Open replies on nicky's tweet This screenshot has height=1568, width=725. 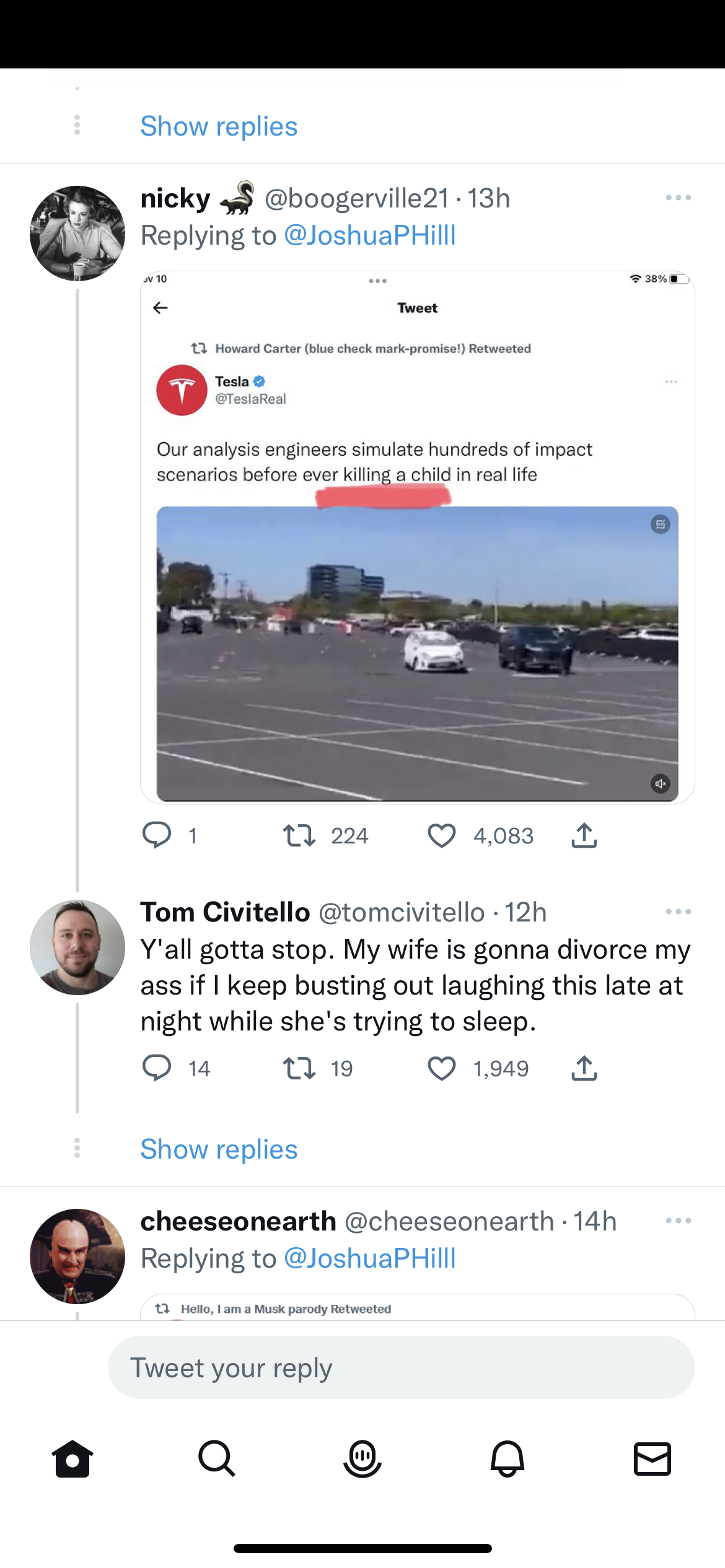coord(157,835)
